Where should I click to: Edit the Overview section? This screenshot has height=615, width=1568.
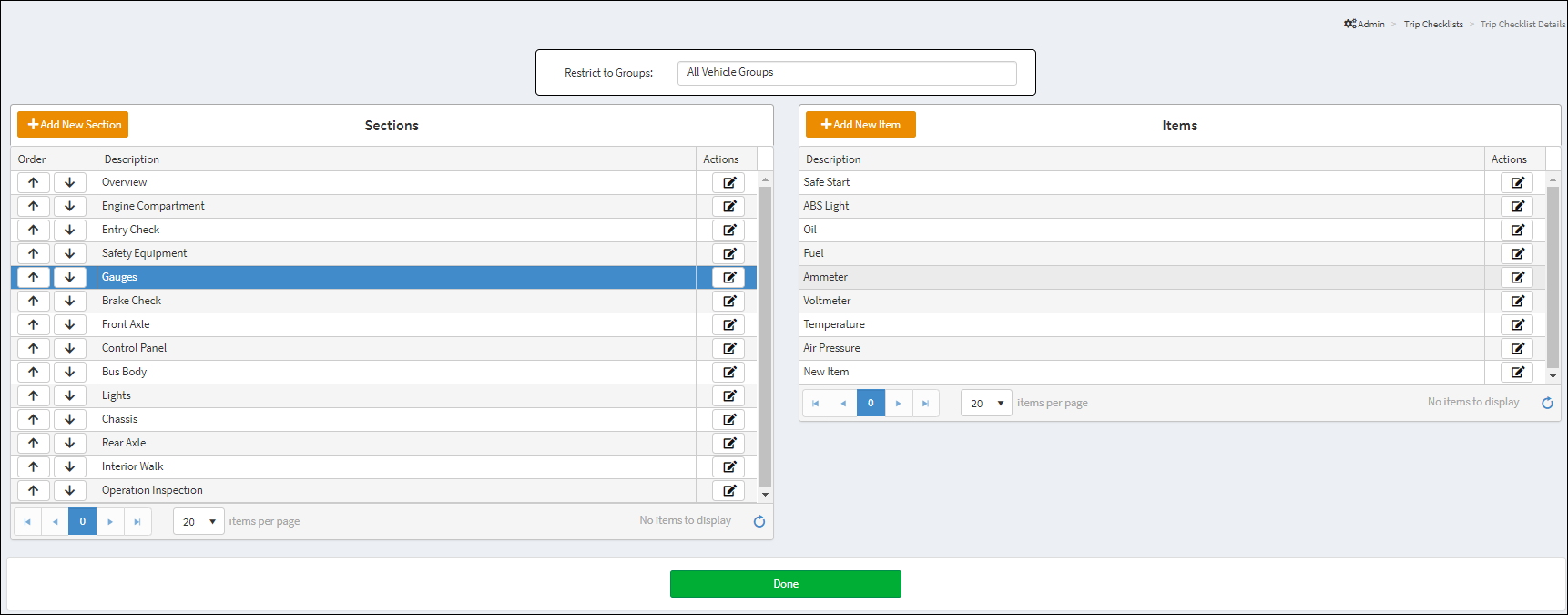click(728, 182)
